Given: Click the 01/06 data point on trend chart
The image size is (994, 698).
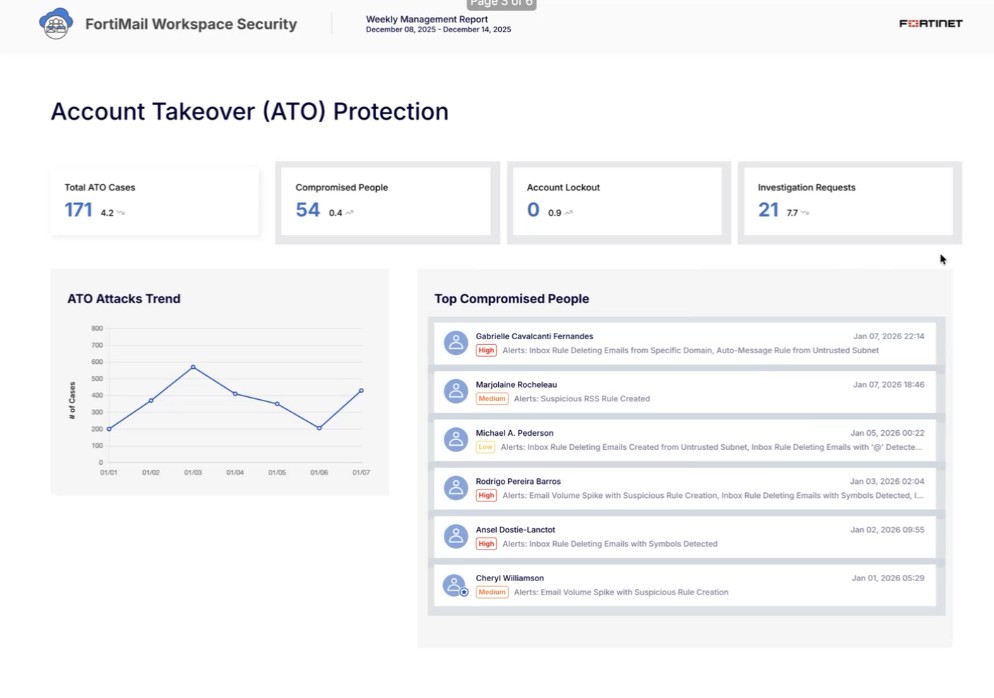Looking at the screenshot, I should click(x=319, y=428).
